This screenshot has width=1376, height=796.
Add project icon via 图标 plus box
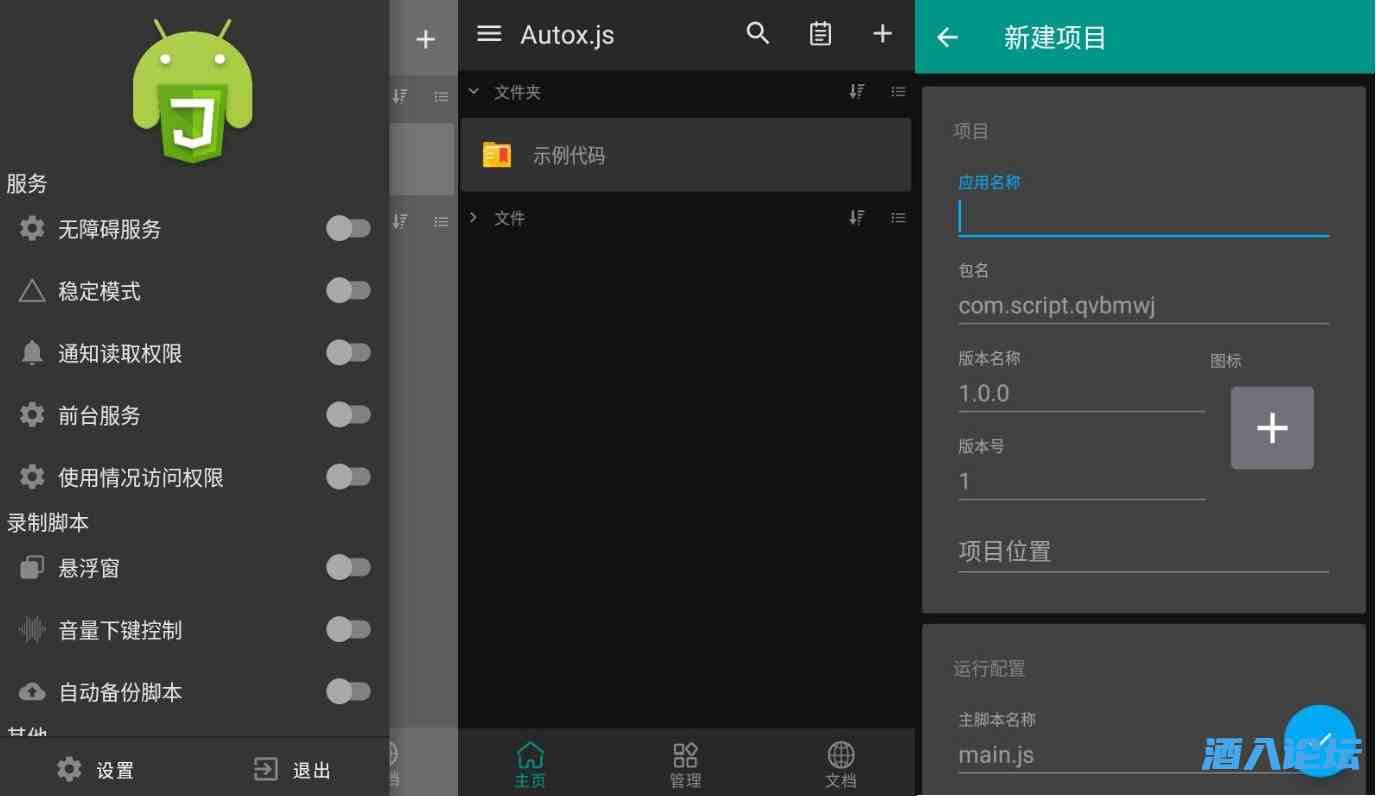1272,428
